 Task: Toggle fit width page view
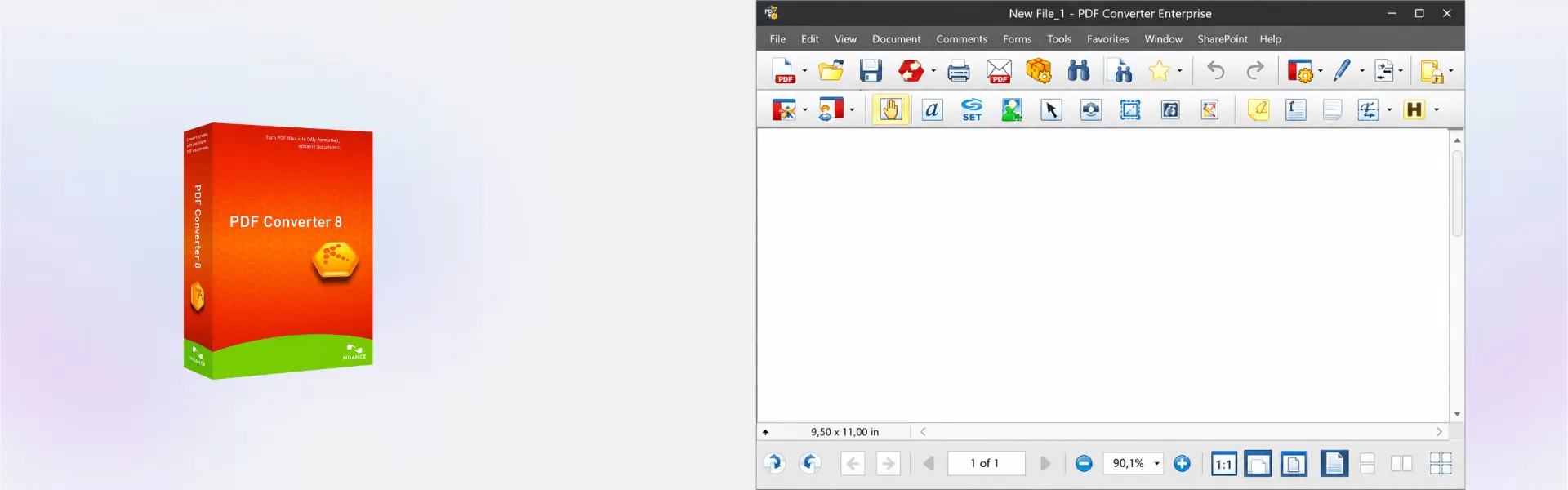[1258, 464]
